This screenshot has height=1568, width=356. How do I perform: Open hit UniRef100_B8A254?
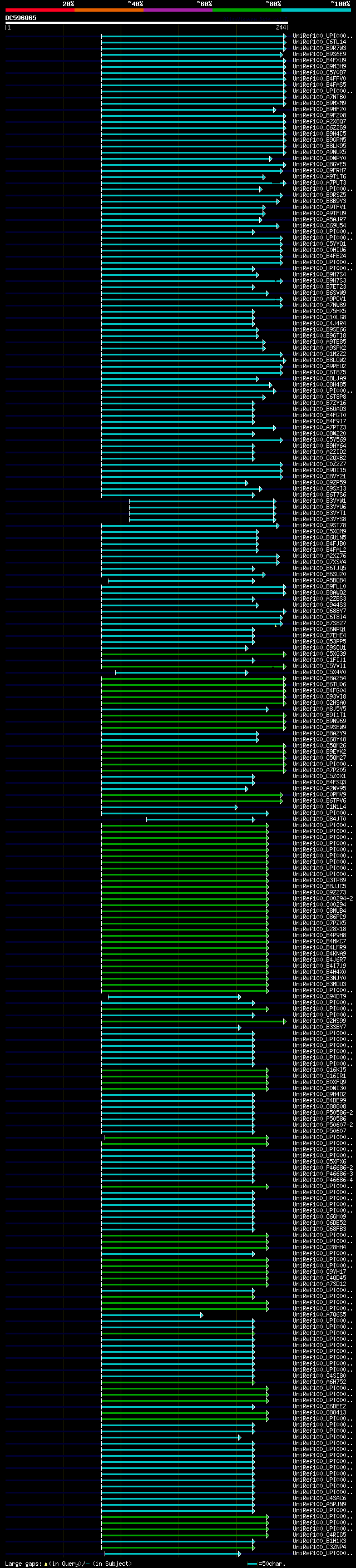pyautogui.click(x=319, y=678)
